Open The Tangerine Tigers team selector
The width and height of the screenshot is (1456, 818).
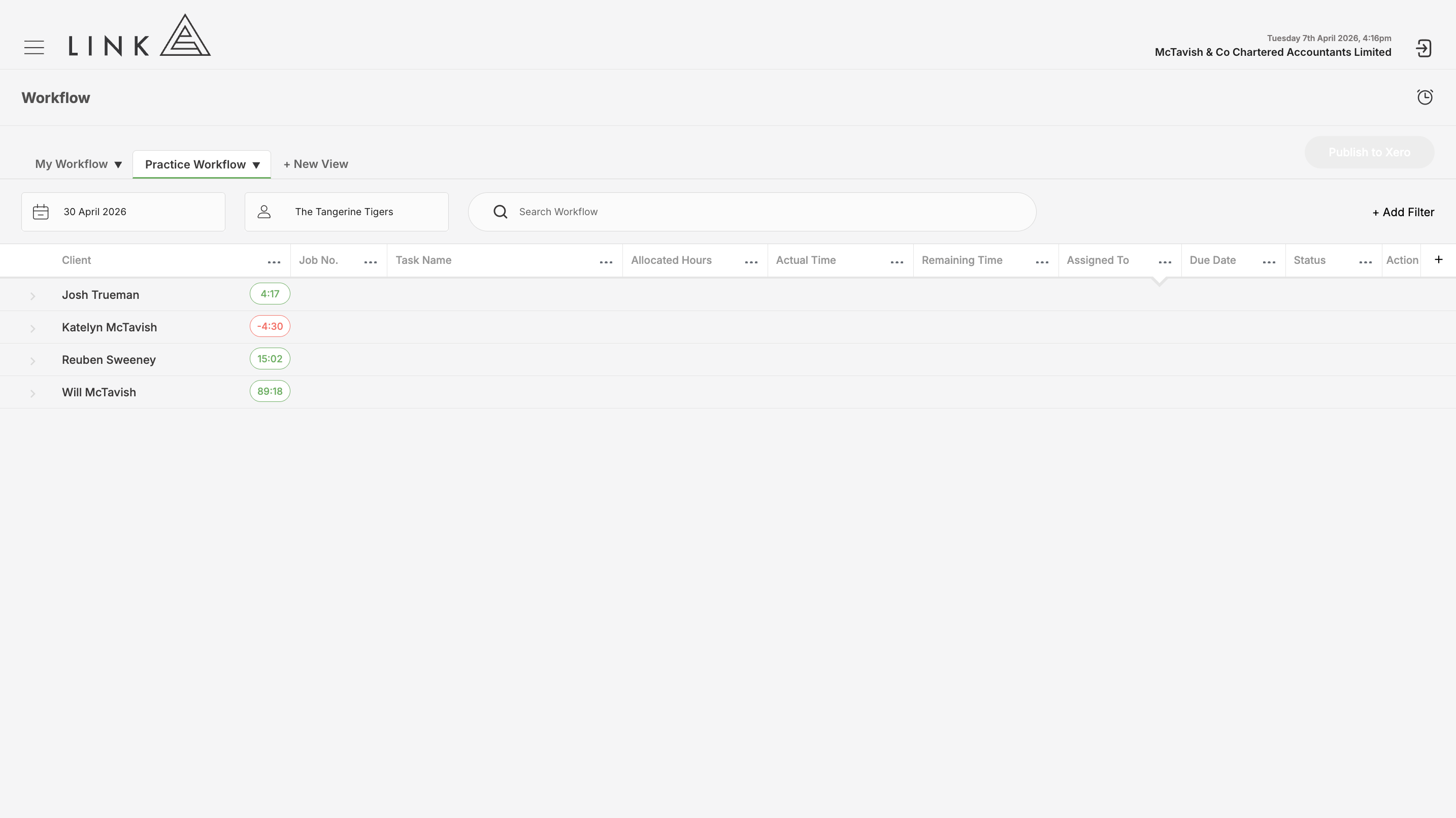point(346,212)
